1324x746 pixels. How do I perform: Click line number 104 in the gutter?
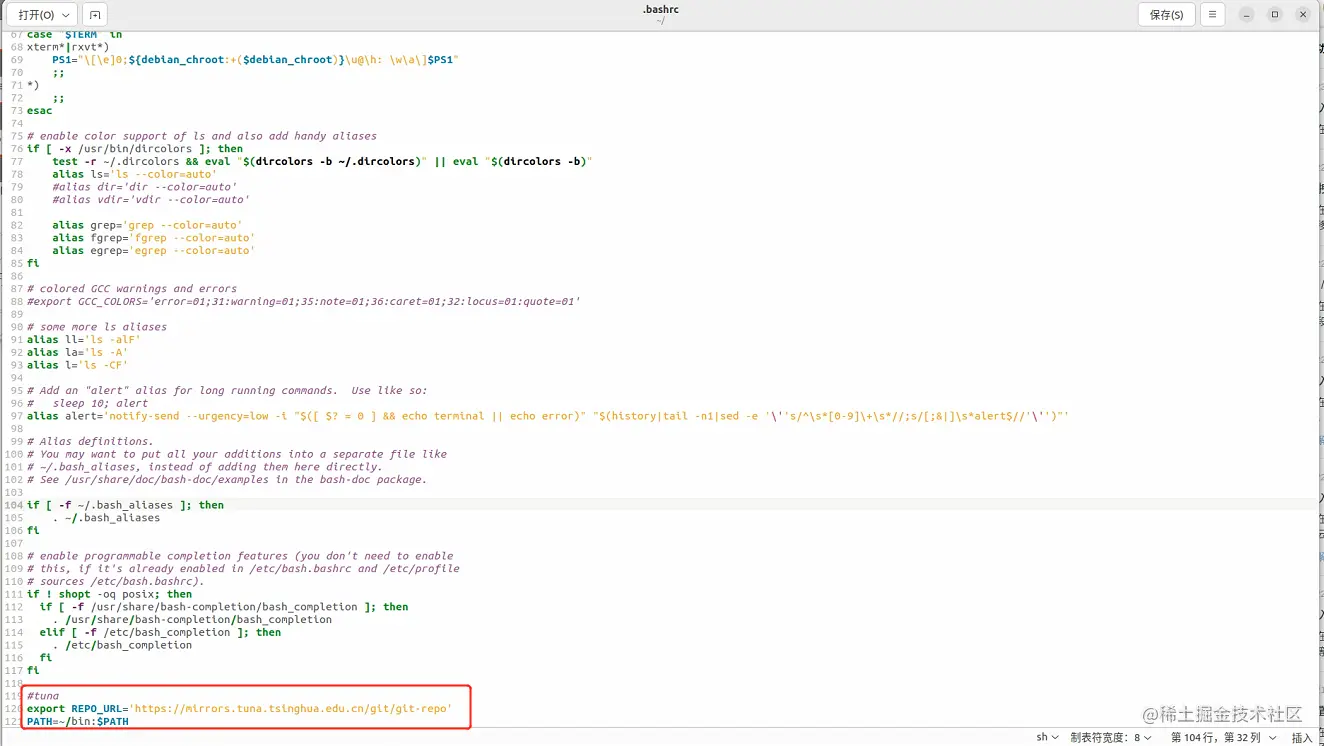coord(13,505)
